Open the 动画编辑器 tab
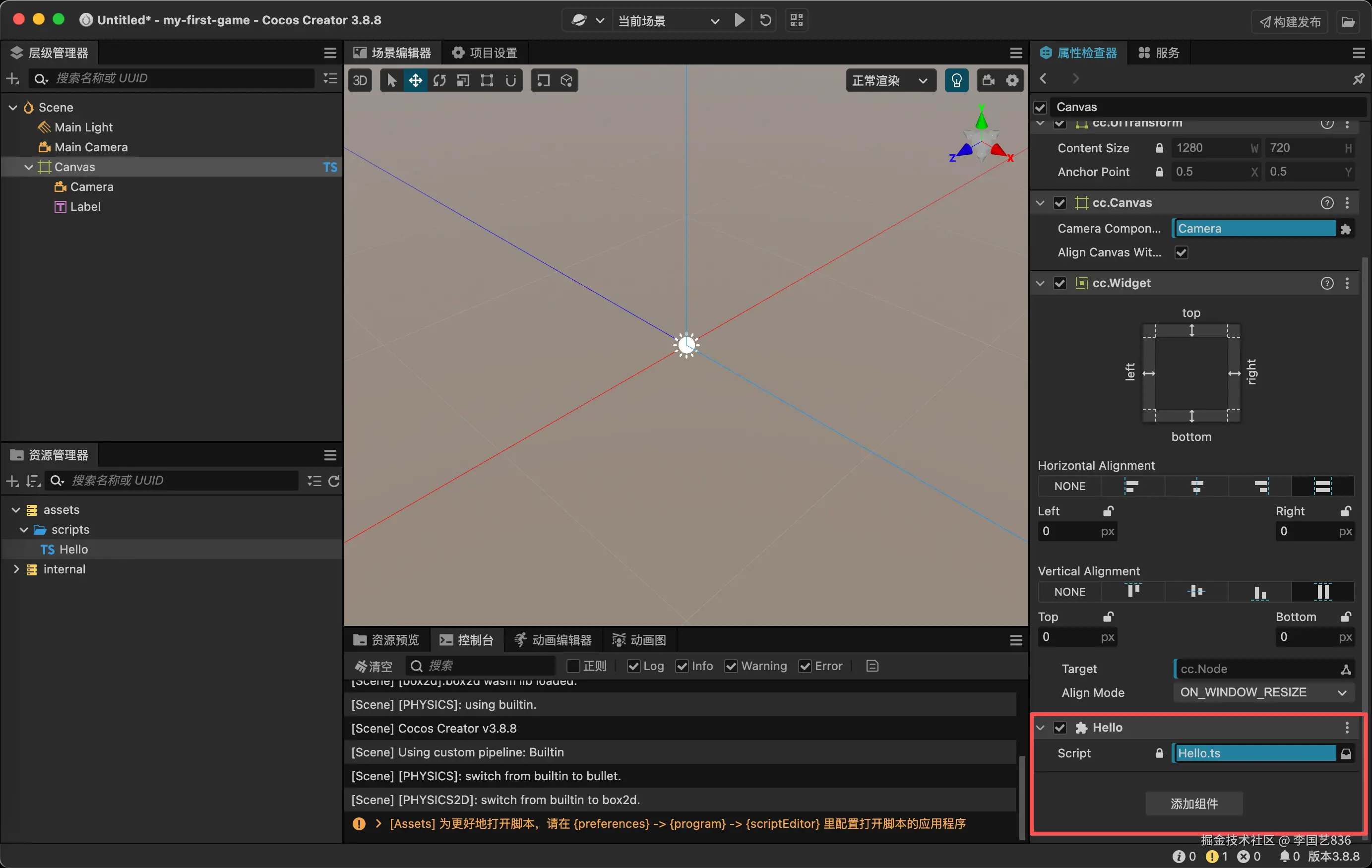This screenshot has height=868, width=1372. click(x=553, y=639)
